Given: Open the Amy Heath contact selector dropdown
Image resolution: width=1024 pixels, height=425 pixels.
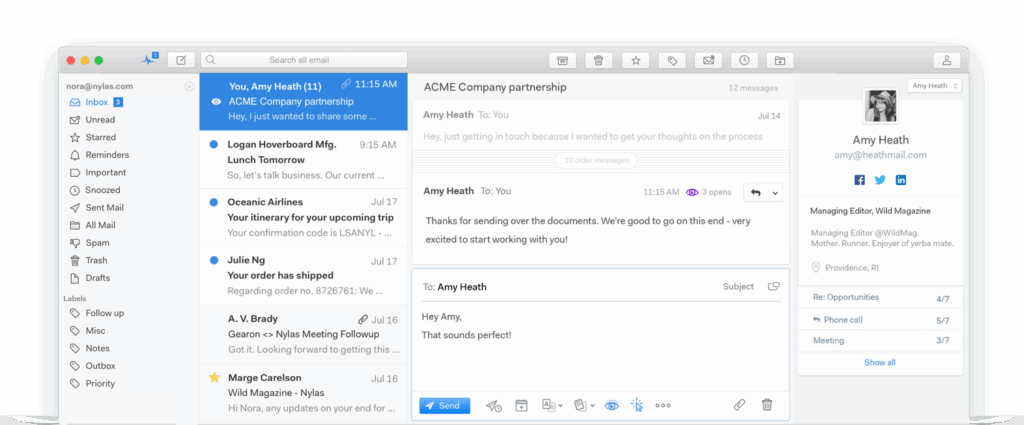Looking at the screenshot, I should (x=934, y=86).
